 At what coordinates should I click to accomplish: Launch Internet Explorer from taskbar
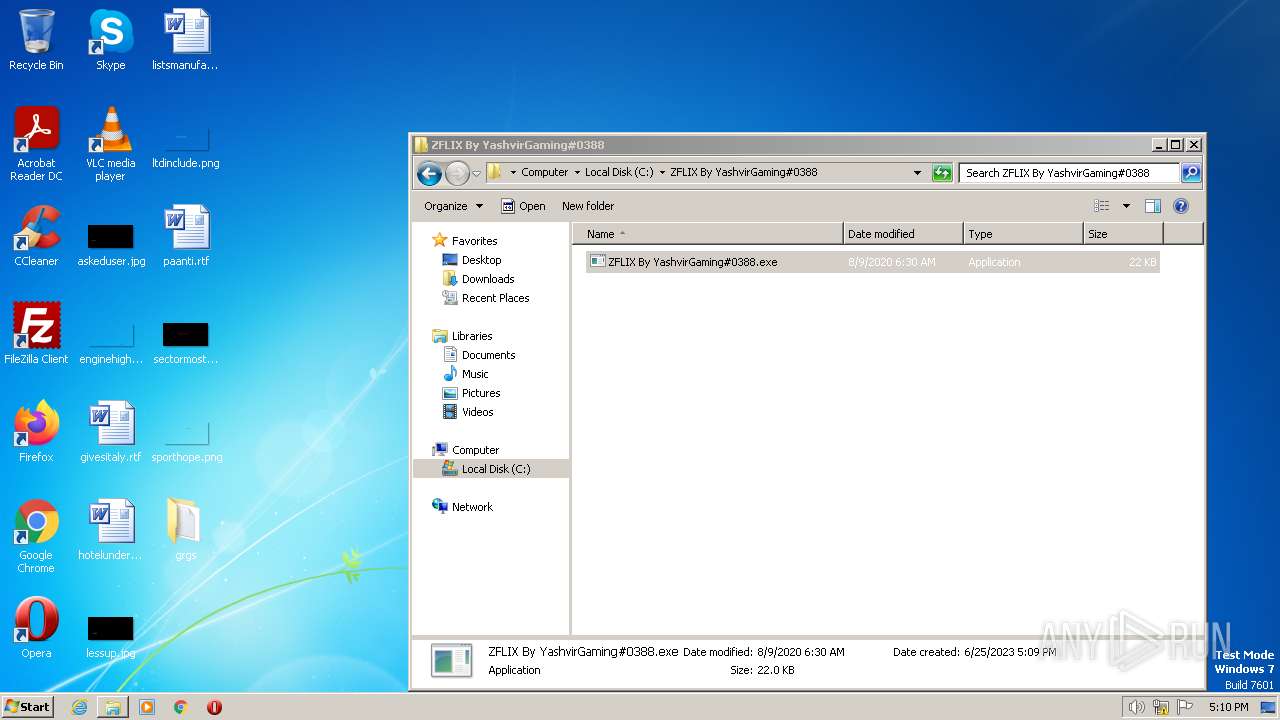(79, 707)
